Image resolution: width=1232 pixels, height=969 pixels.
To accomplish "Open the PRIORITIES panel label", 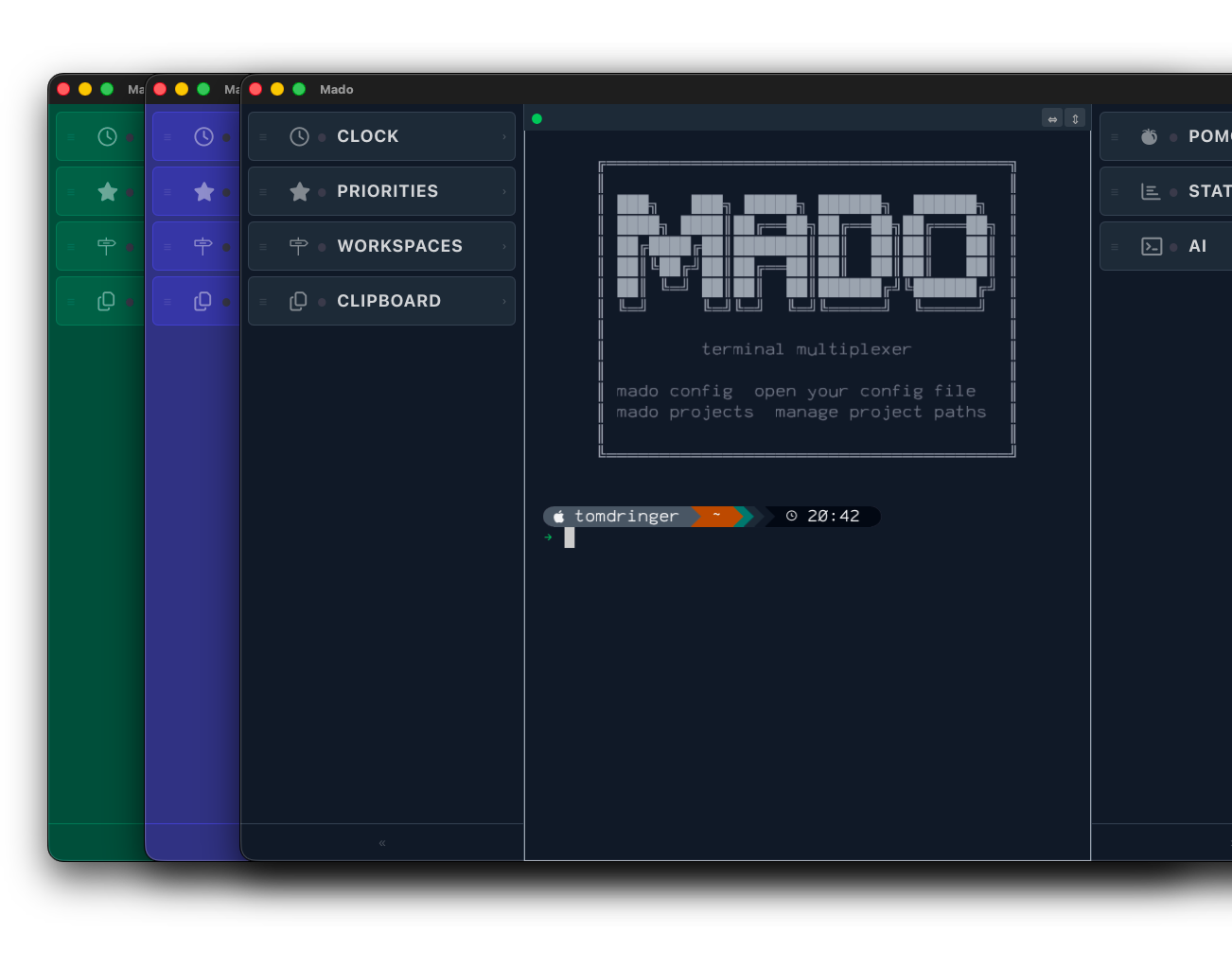I will (x=388, y=191).
